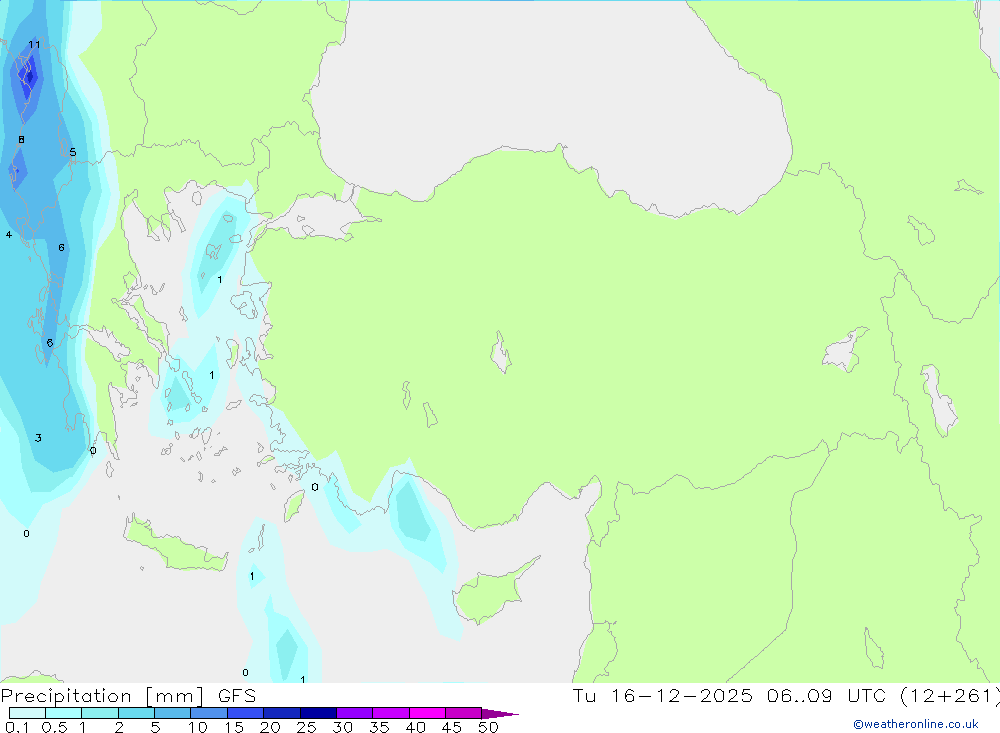Click the 1–2 mm legend color swatch

(100, 713)
